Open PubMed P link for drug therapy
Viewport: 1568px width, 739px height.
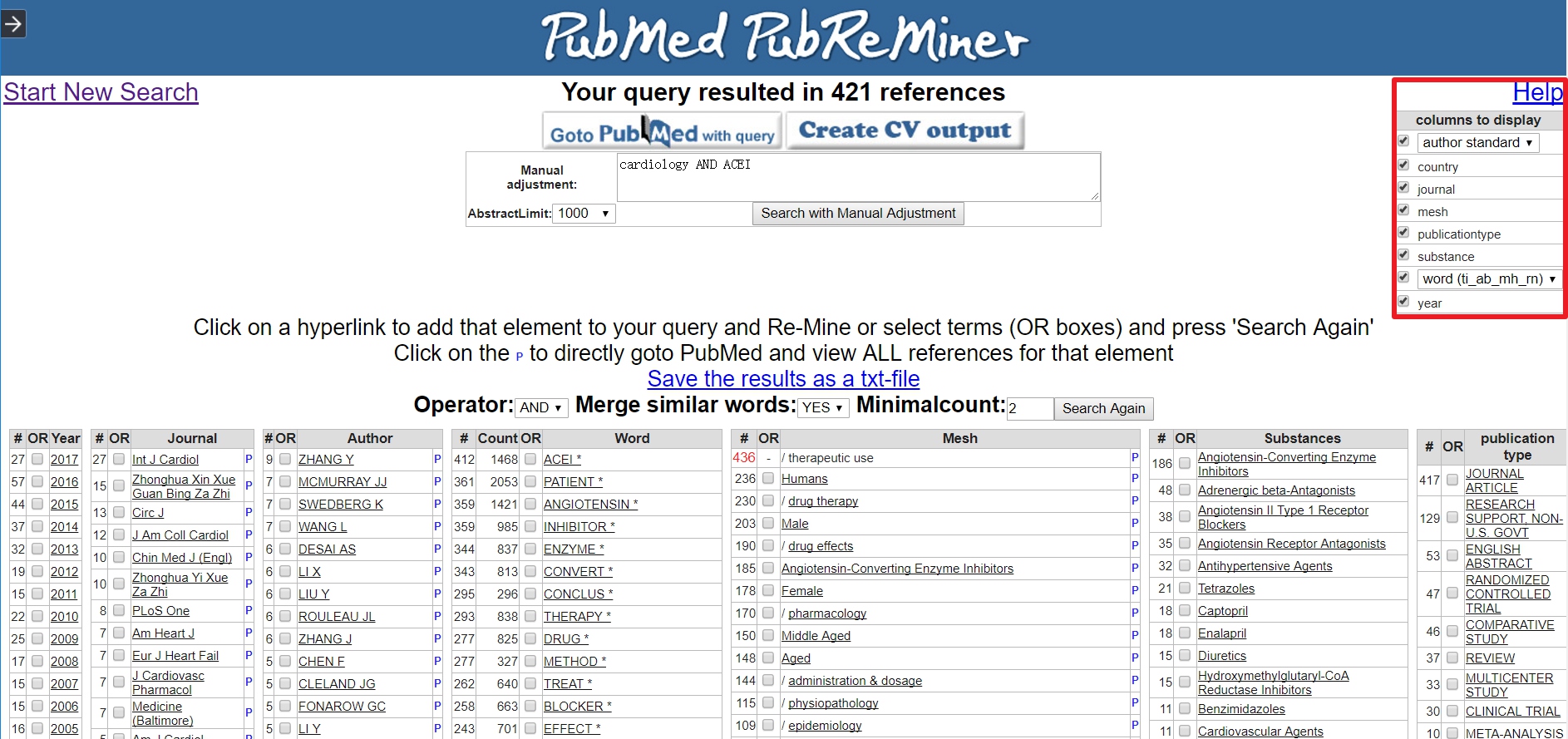pyautogui.click(x=1135, y=500)
